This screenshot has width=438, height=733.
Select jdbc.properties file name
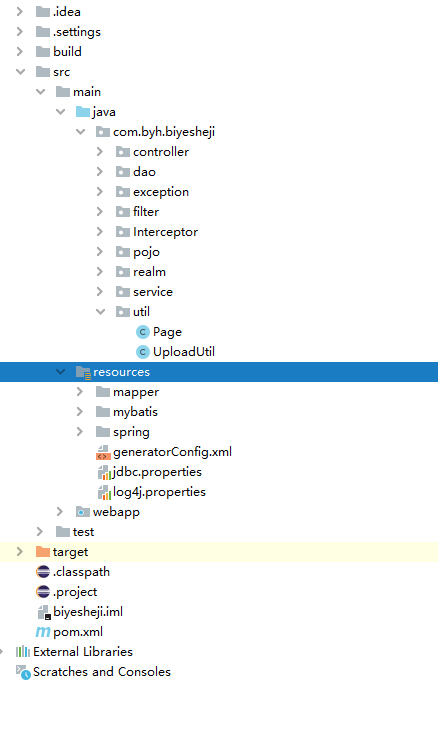pos(157,472)
